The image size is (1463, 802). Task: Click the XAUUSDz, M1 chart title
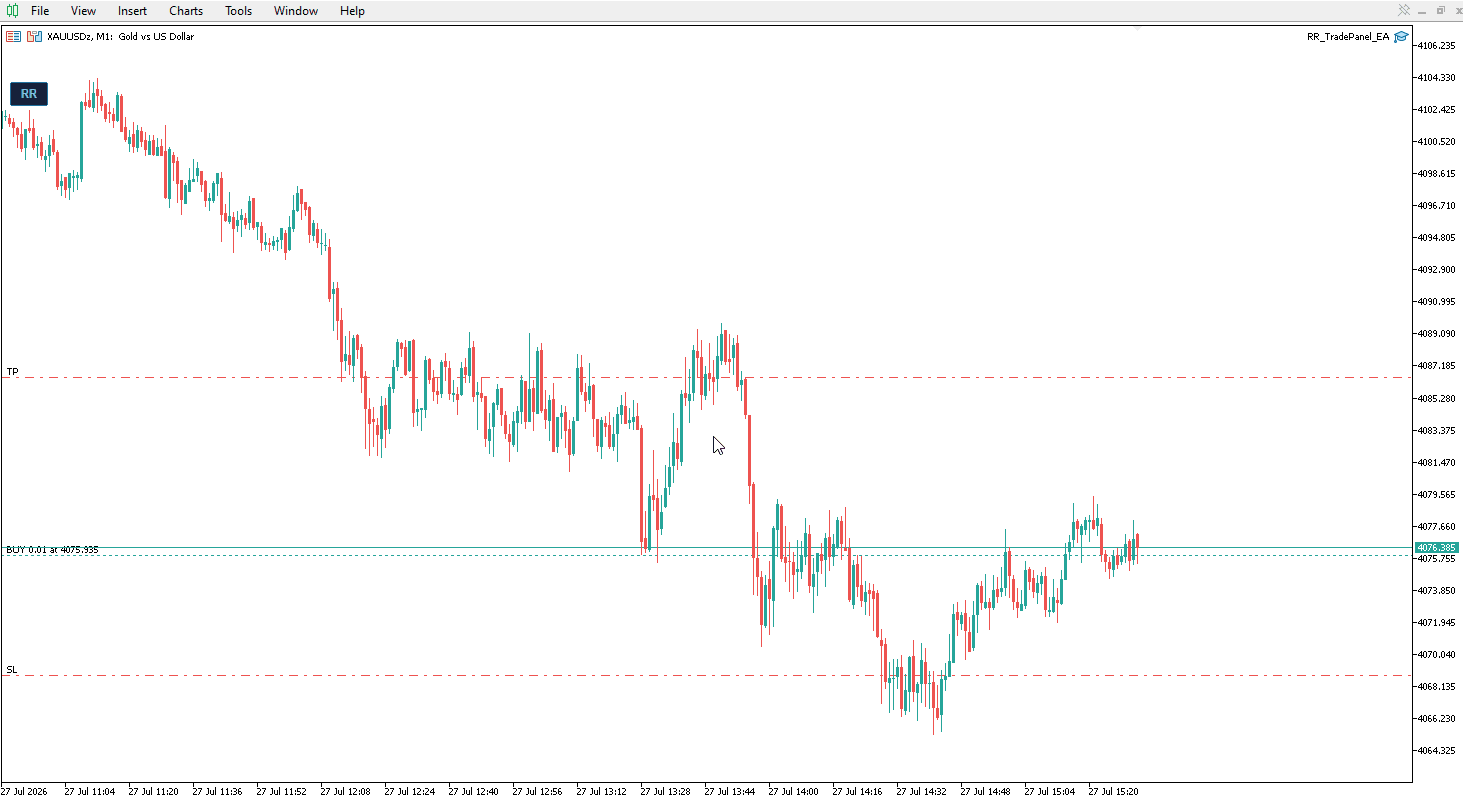tap(121, 37)
